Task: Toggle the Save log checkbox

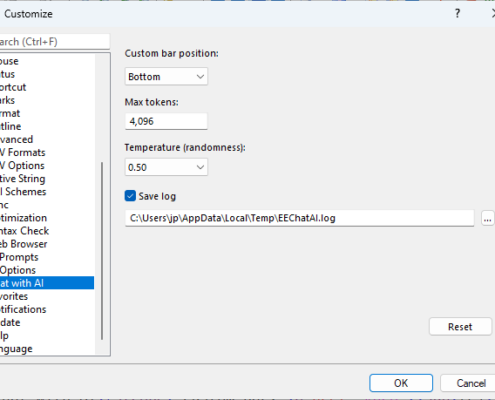Action: coord(130,196)
